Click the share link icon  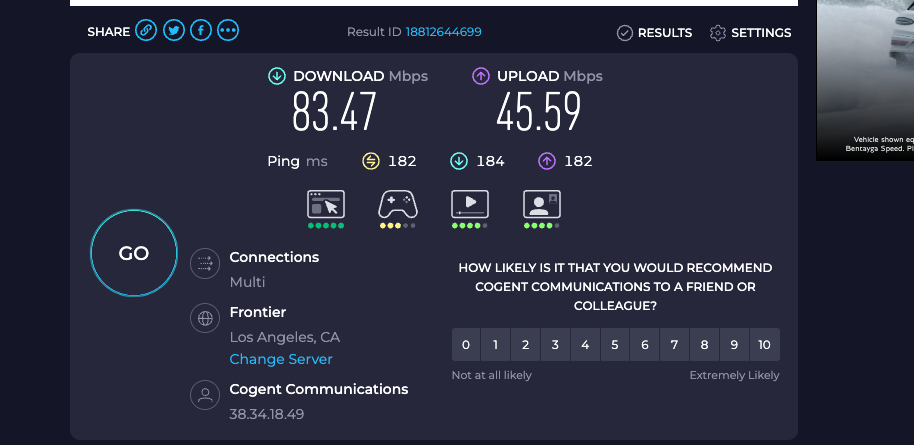coord(147,32)
